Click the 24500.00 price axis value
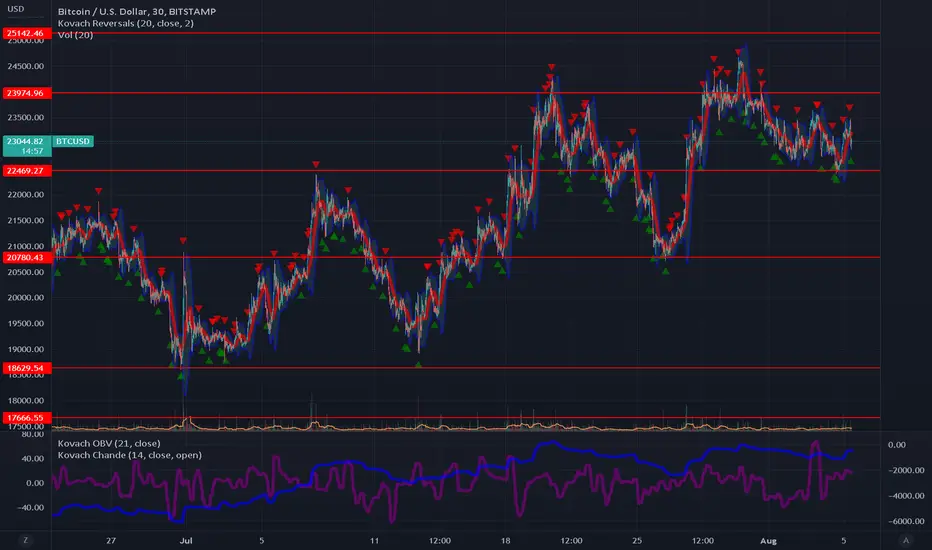 pyautogui.click(x=26, y=66)
